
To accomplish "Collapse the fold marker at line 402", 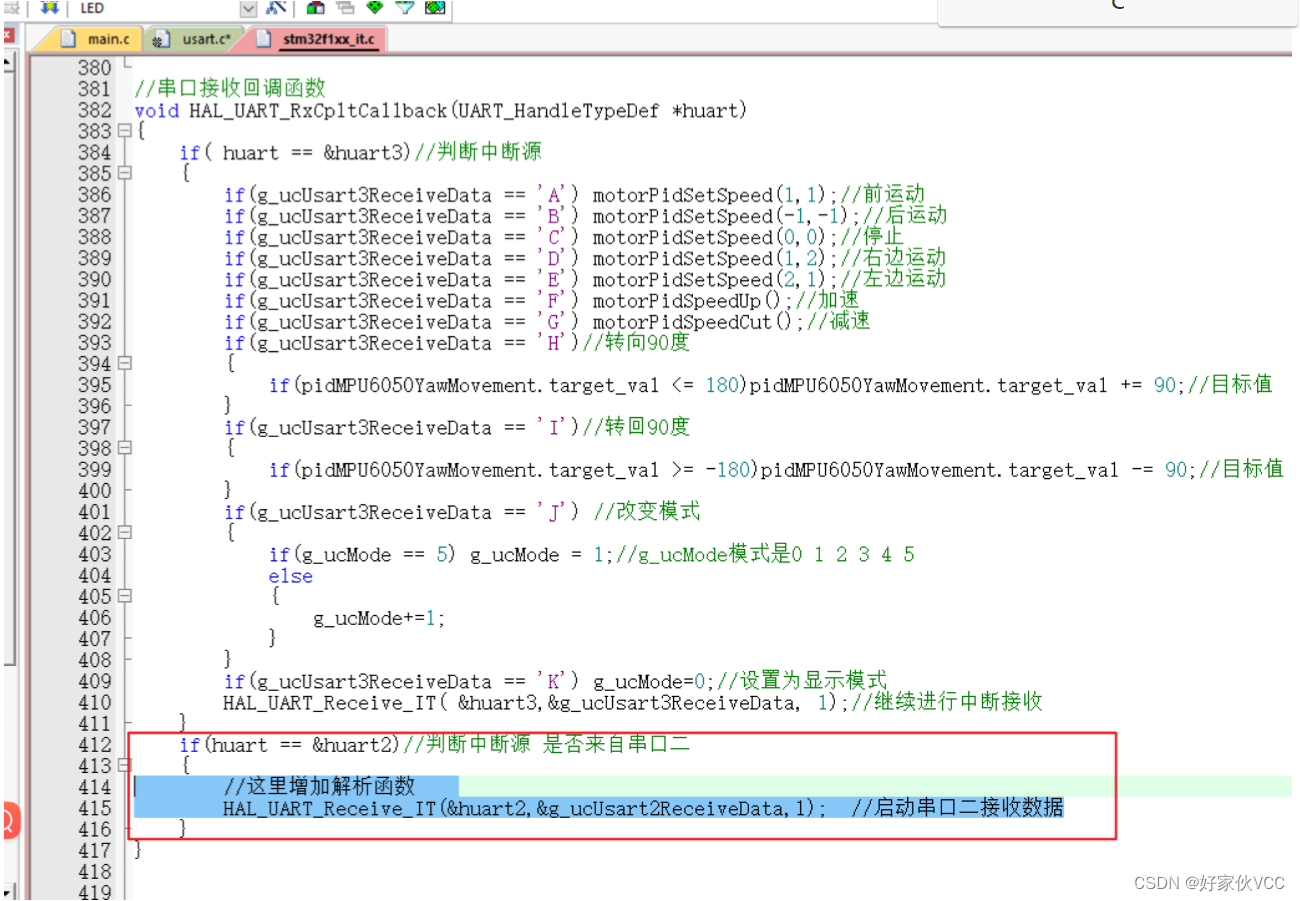I will [124, 533].
